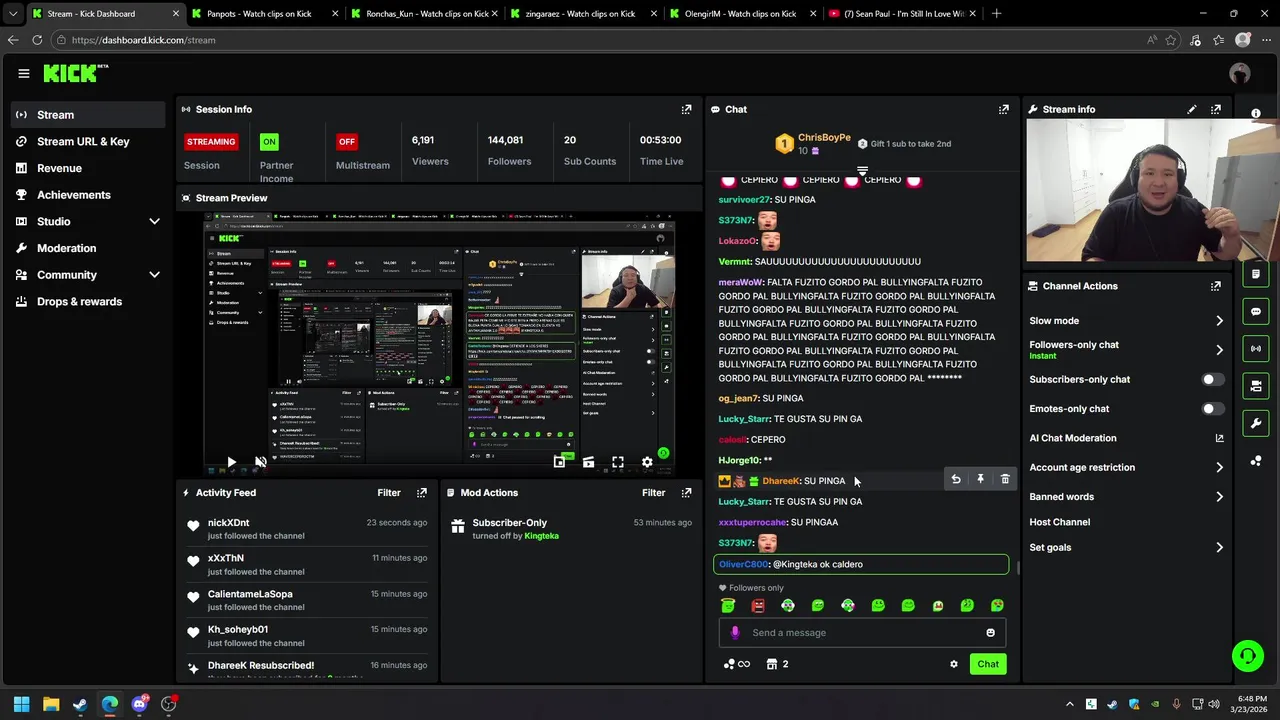
Task: Pop out the Channel Actions panel
Action: coord(1215,286)
